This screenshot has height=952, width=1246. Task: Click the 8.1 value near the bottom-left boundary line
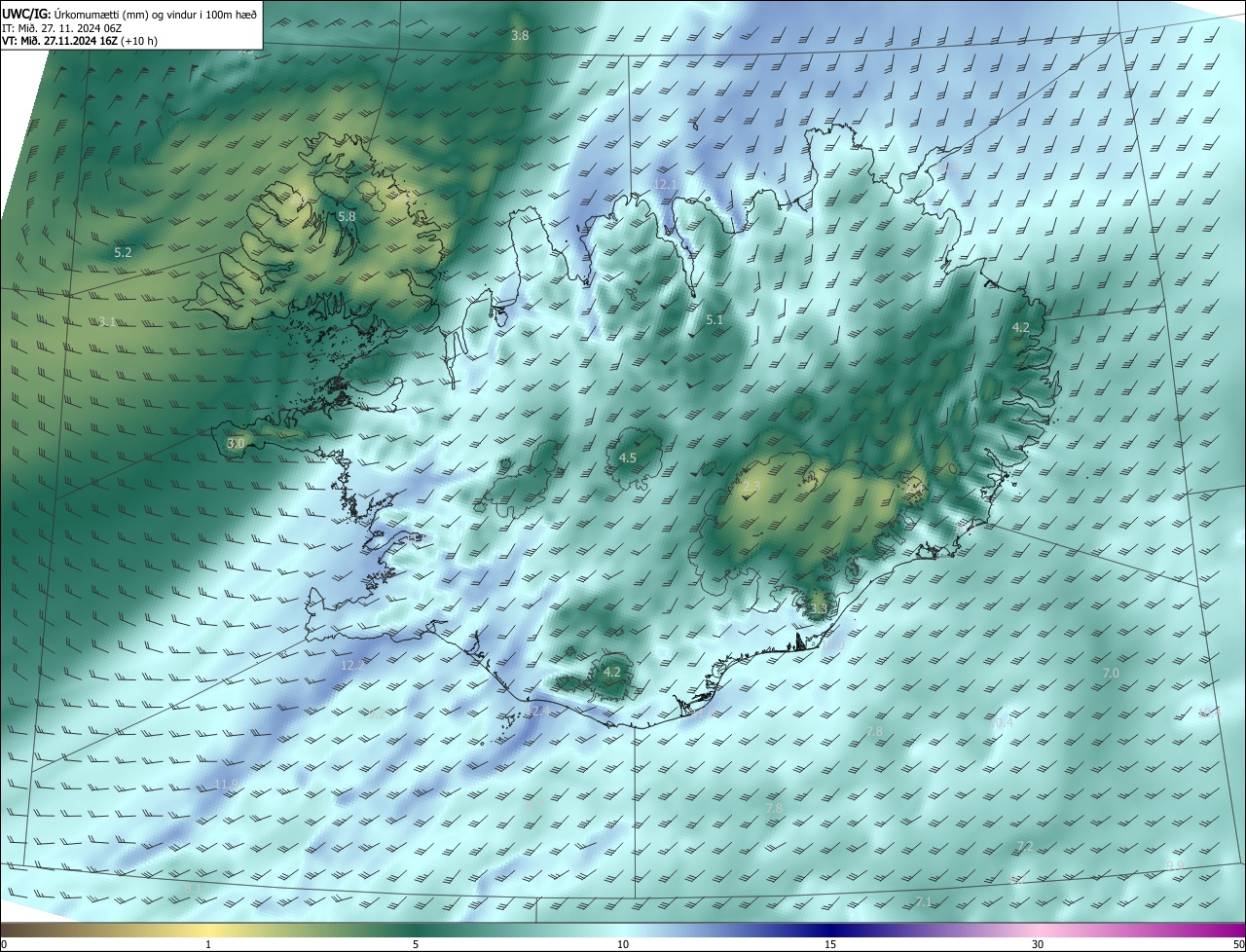pyautogui.click(x=193, y=888)
